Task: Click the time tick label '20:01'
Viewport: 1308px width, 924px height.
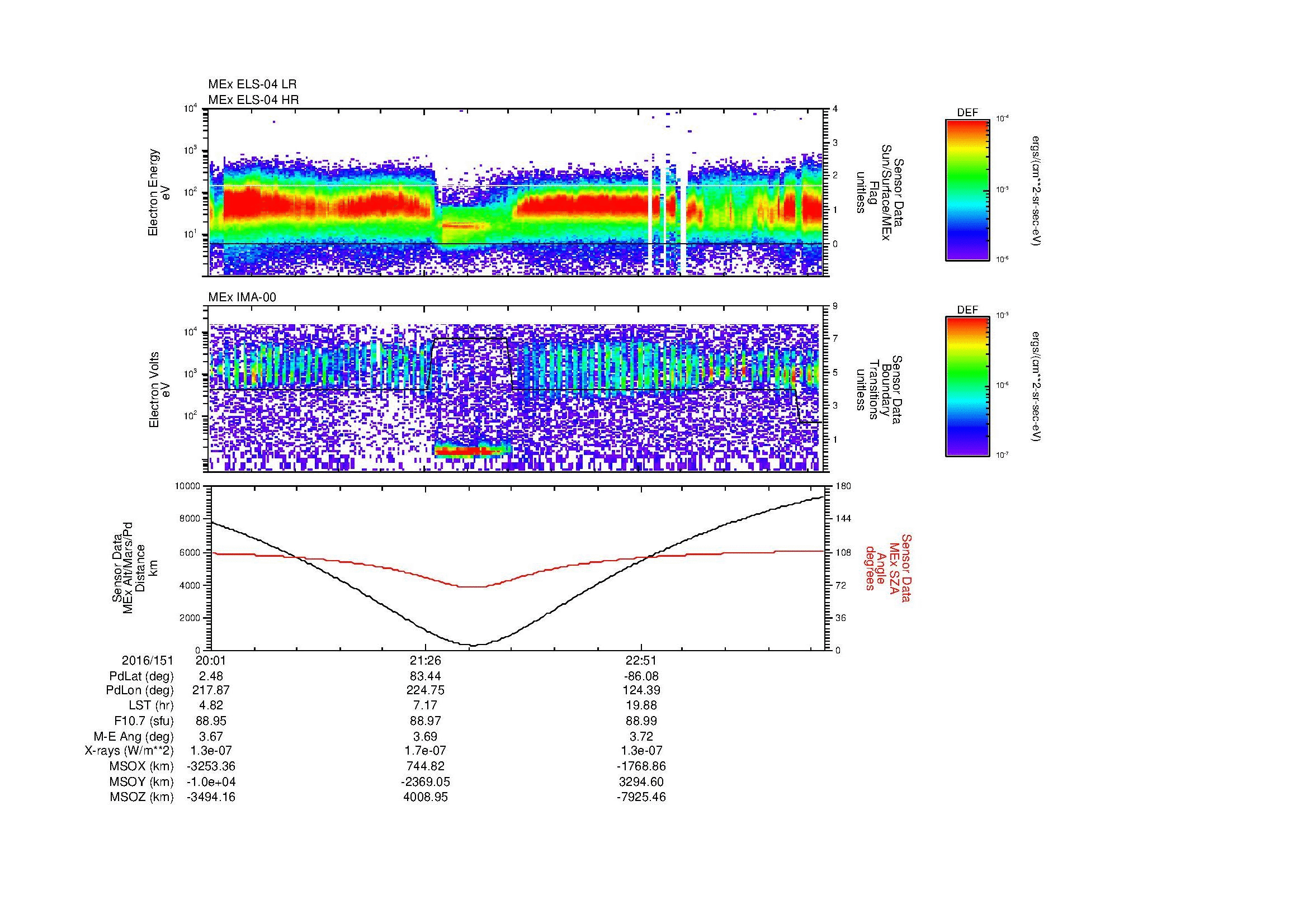Action: tap(211, 660)
